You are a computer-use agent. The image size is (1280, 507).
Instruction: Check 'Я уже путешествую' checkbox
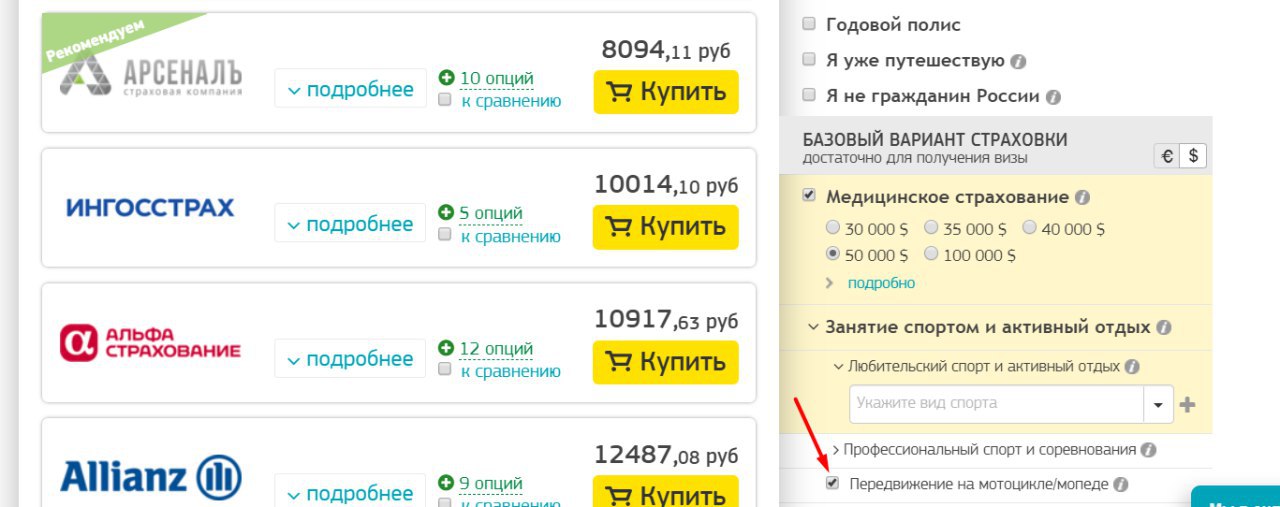pos(809,59)
